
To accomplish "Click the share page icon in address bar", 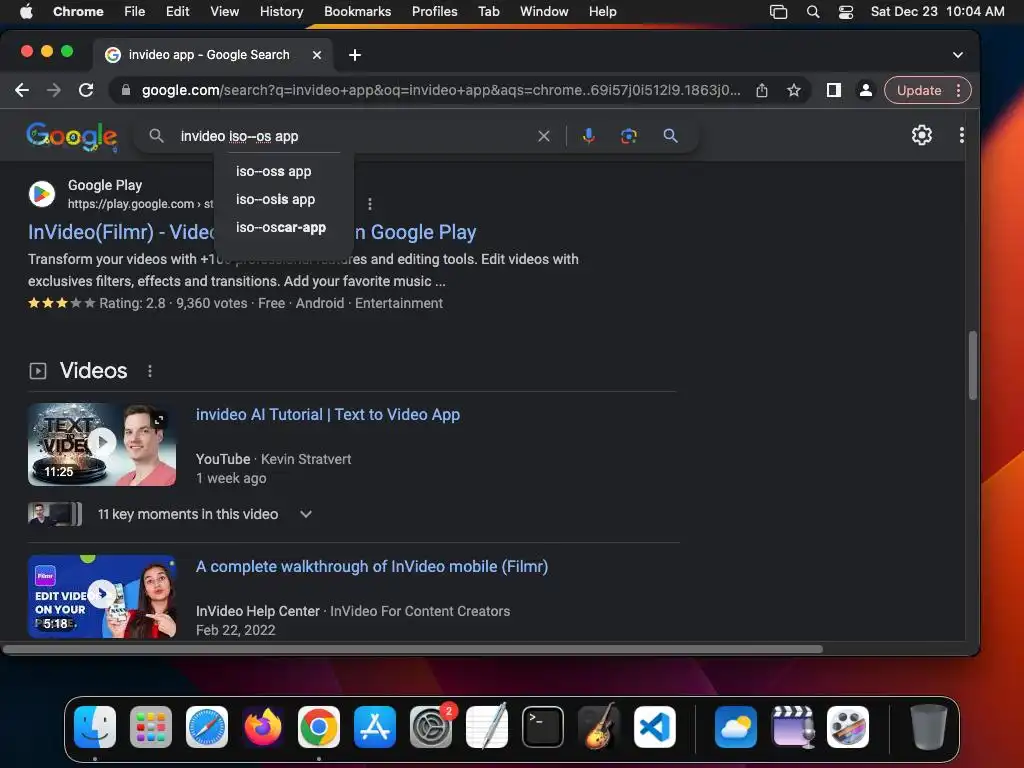I will (x=761, y=90).
